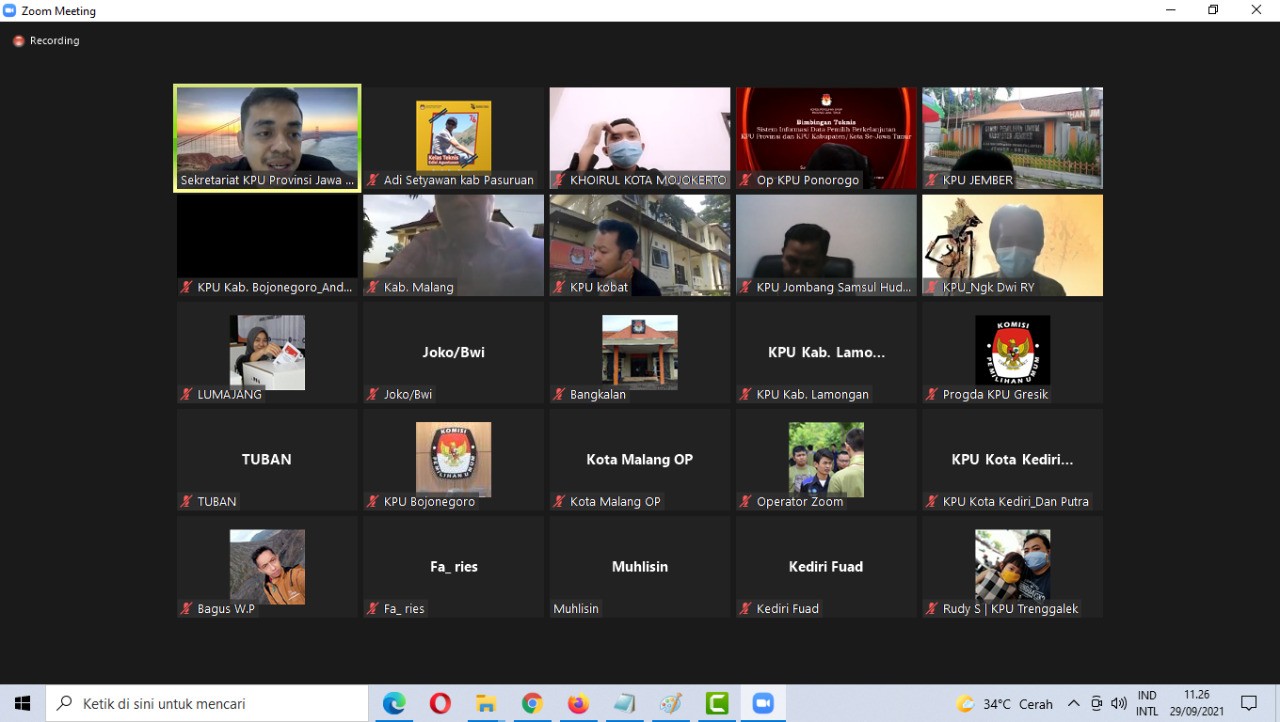This screenshot has width=1280, height=722.
Task: Switch to Zoom app in taskbar
Action: pos(763,704)
